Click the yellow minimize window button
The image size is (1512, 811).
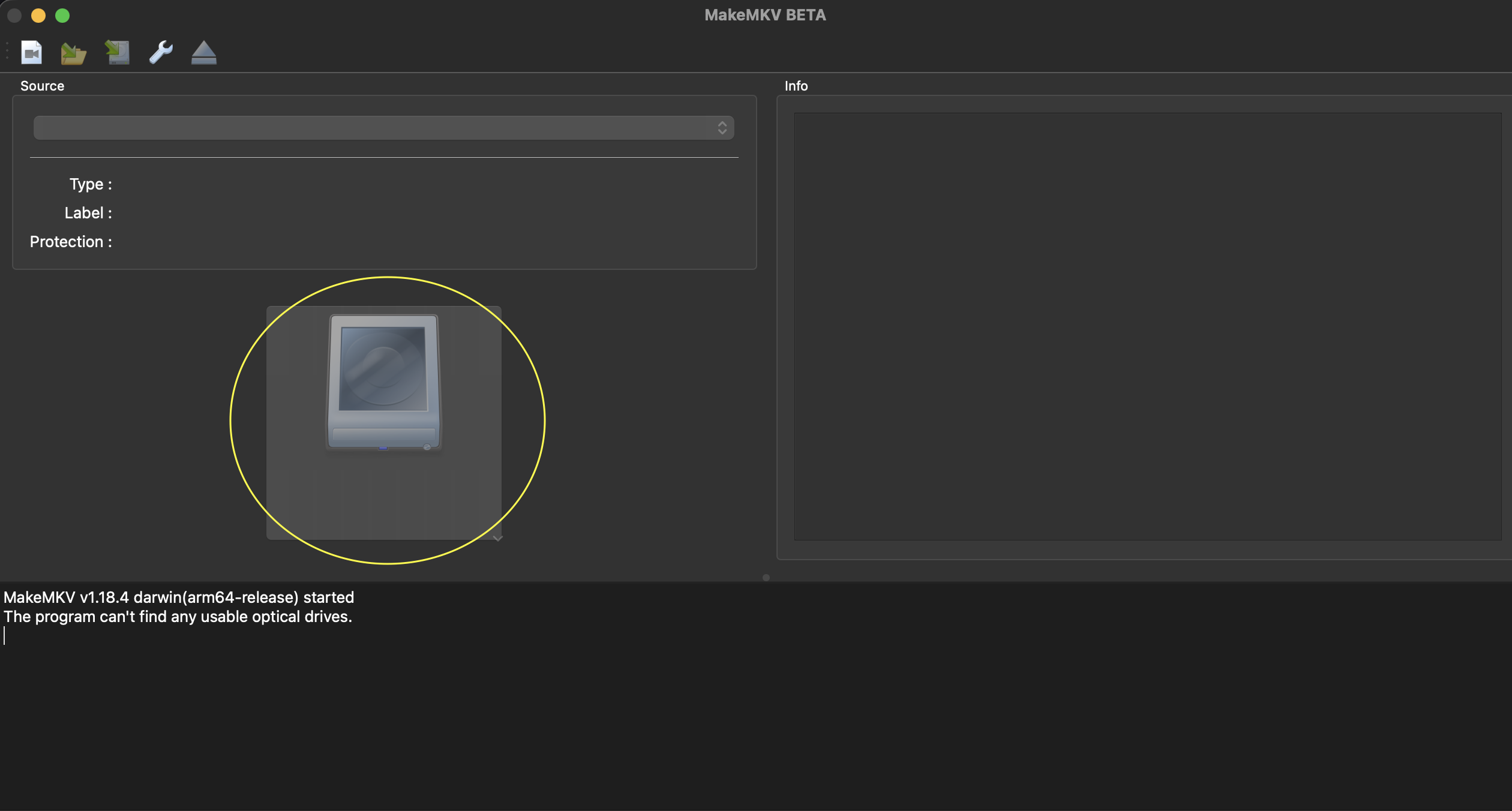tap(38, 16)
